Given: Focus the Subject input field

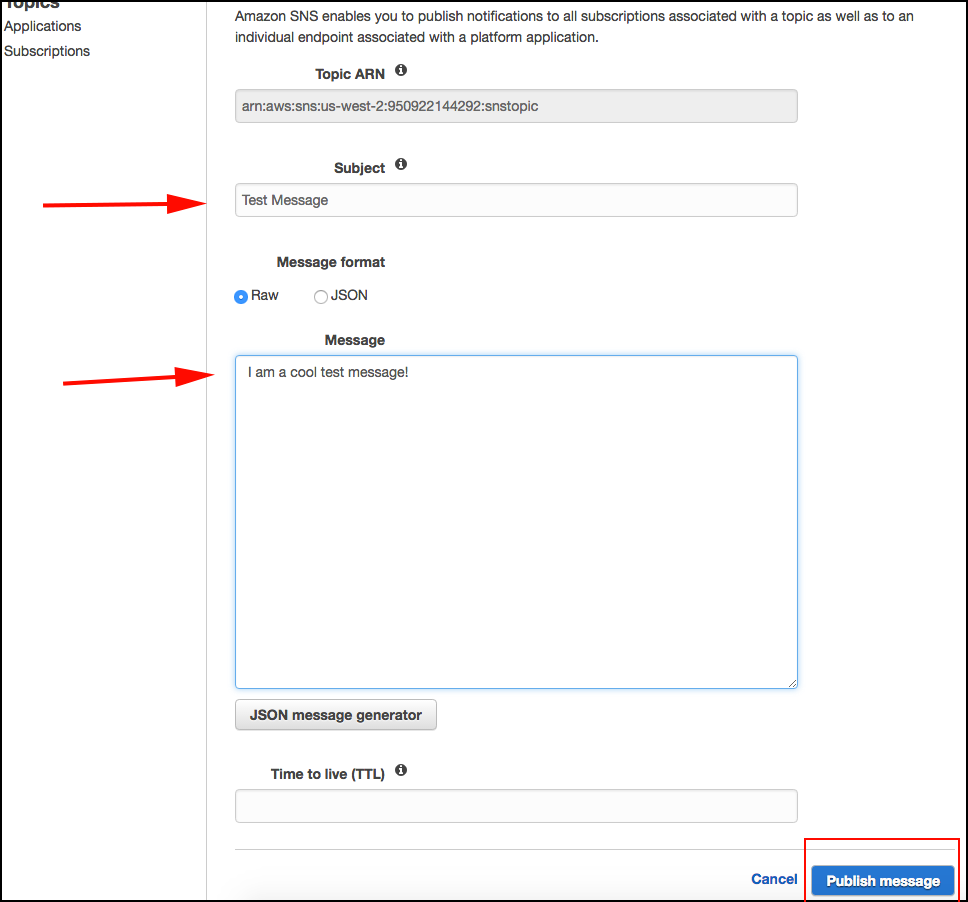Looking at the screenshot, I should point(516,200).
